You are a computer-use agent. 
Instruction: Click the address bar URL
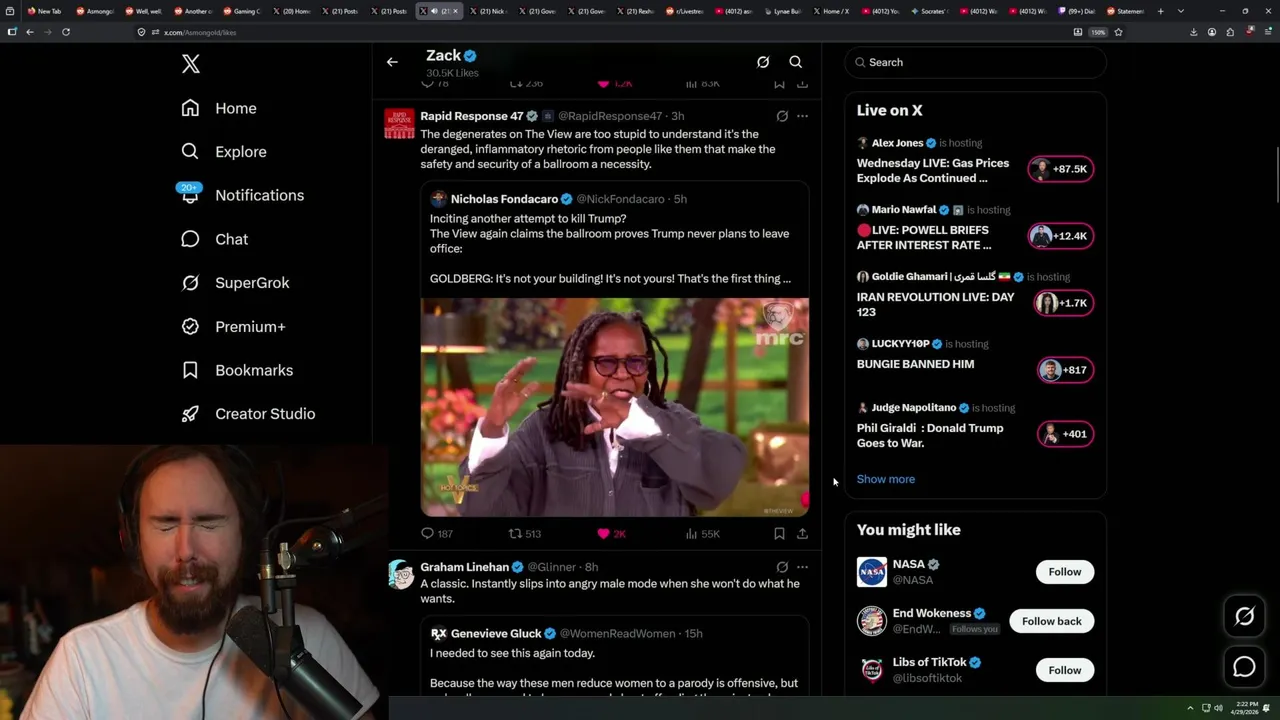point(200,32)
